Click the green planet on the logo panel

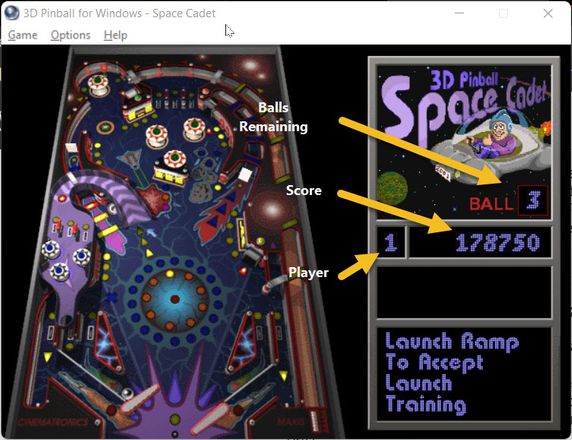[391, 188]
